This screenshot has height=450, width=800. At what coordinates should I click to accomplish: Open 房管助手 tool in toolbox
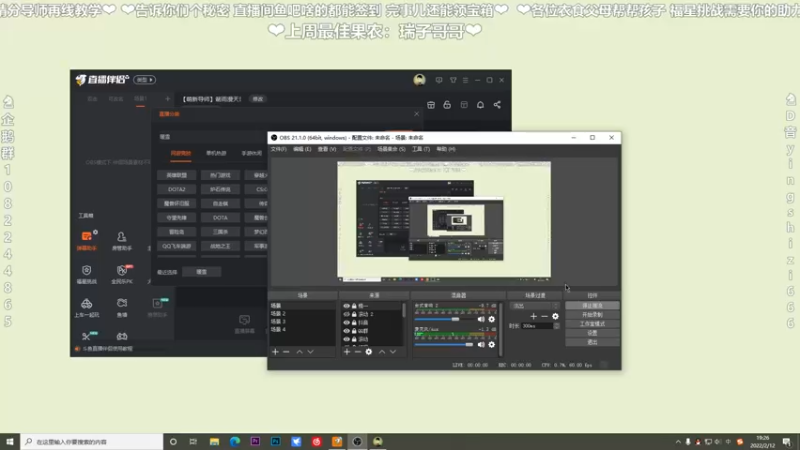[121, 240]
